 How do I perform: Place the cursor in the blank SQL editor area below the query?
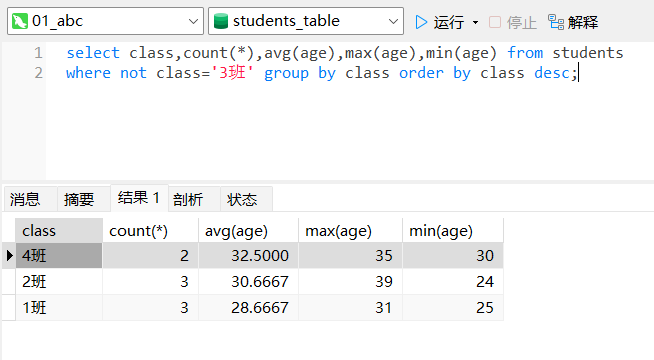350,131
